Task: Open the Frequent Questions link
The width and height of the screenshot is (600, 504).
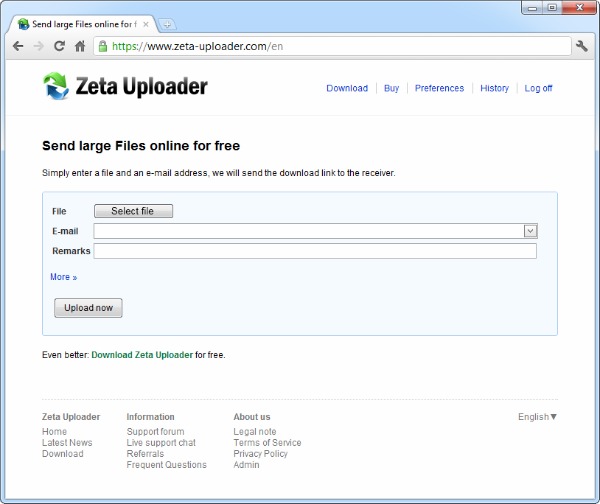Action: click(166, 465)
